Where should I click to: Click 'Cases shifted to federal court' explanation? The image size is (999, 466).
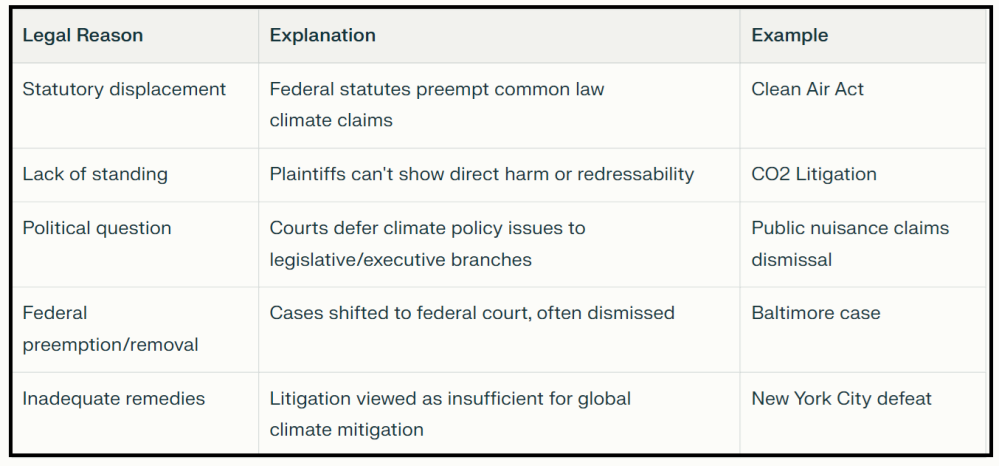pos(472,313)
